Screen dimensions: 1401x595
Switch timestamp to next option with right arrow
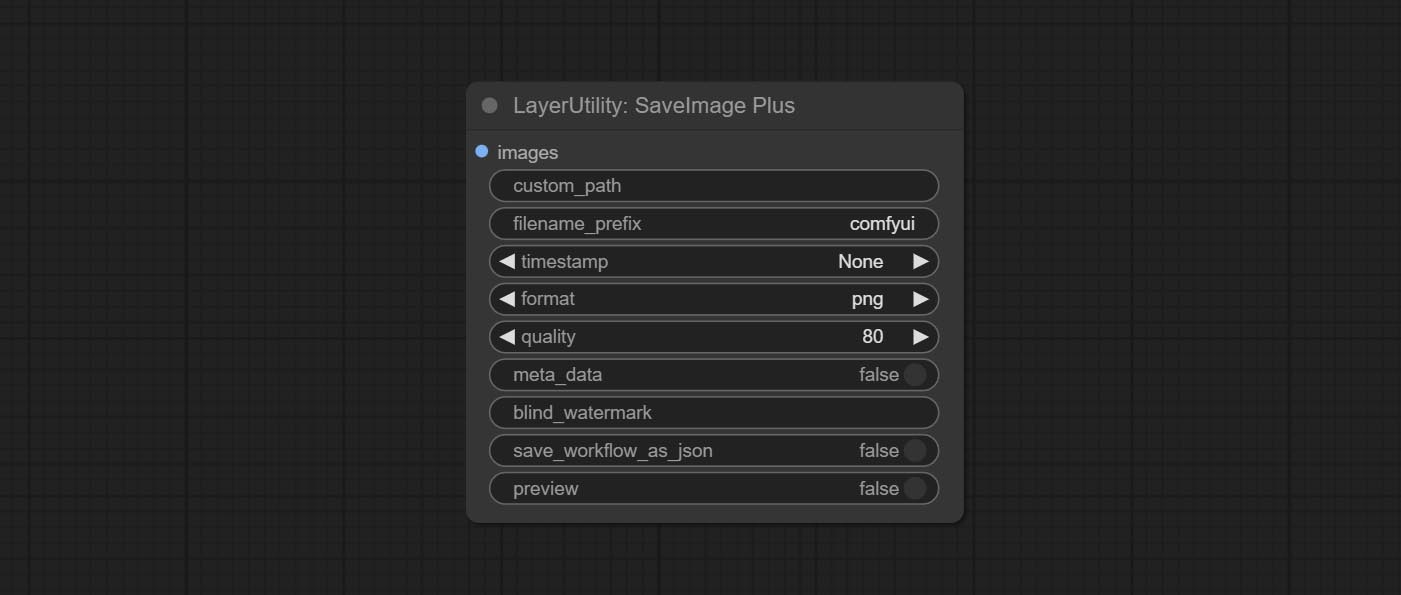(x=921, y=261)
